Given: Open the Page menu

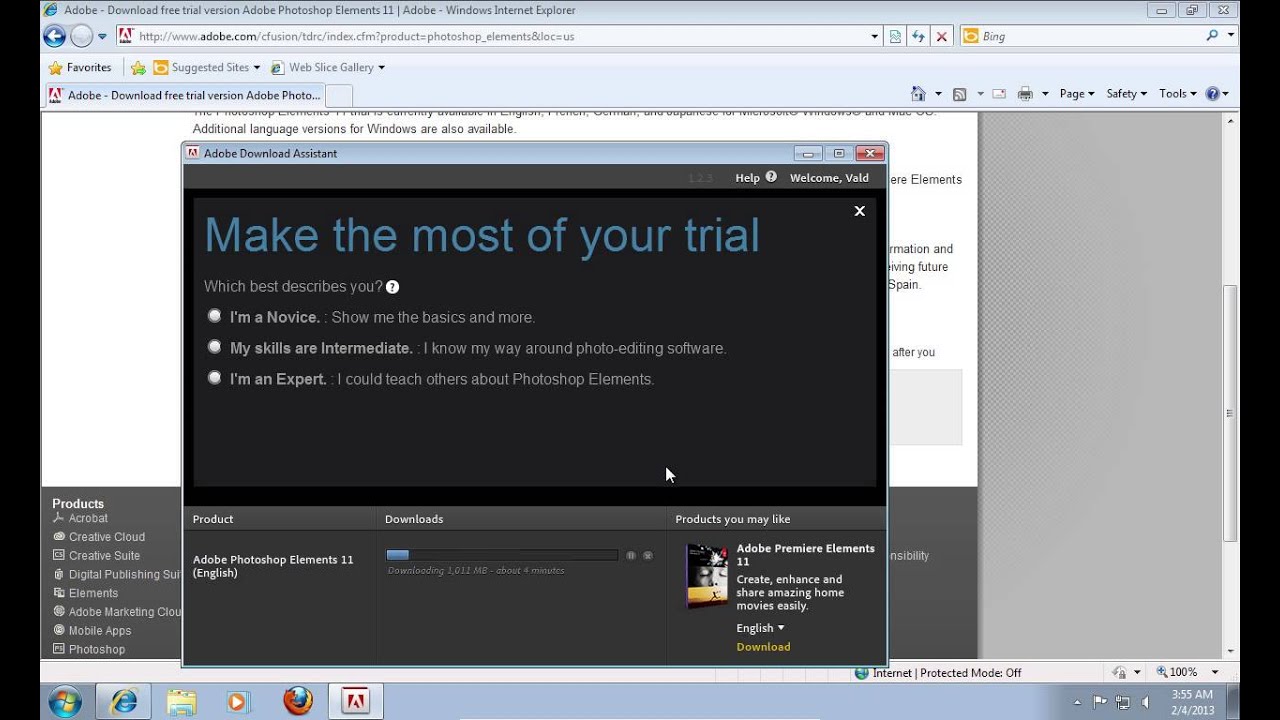Looking at the screenshot, I should coord(1077,94).
